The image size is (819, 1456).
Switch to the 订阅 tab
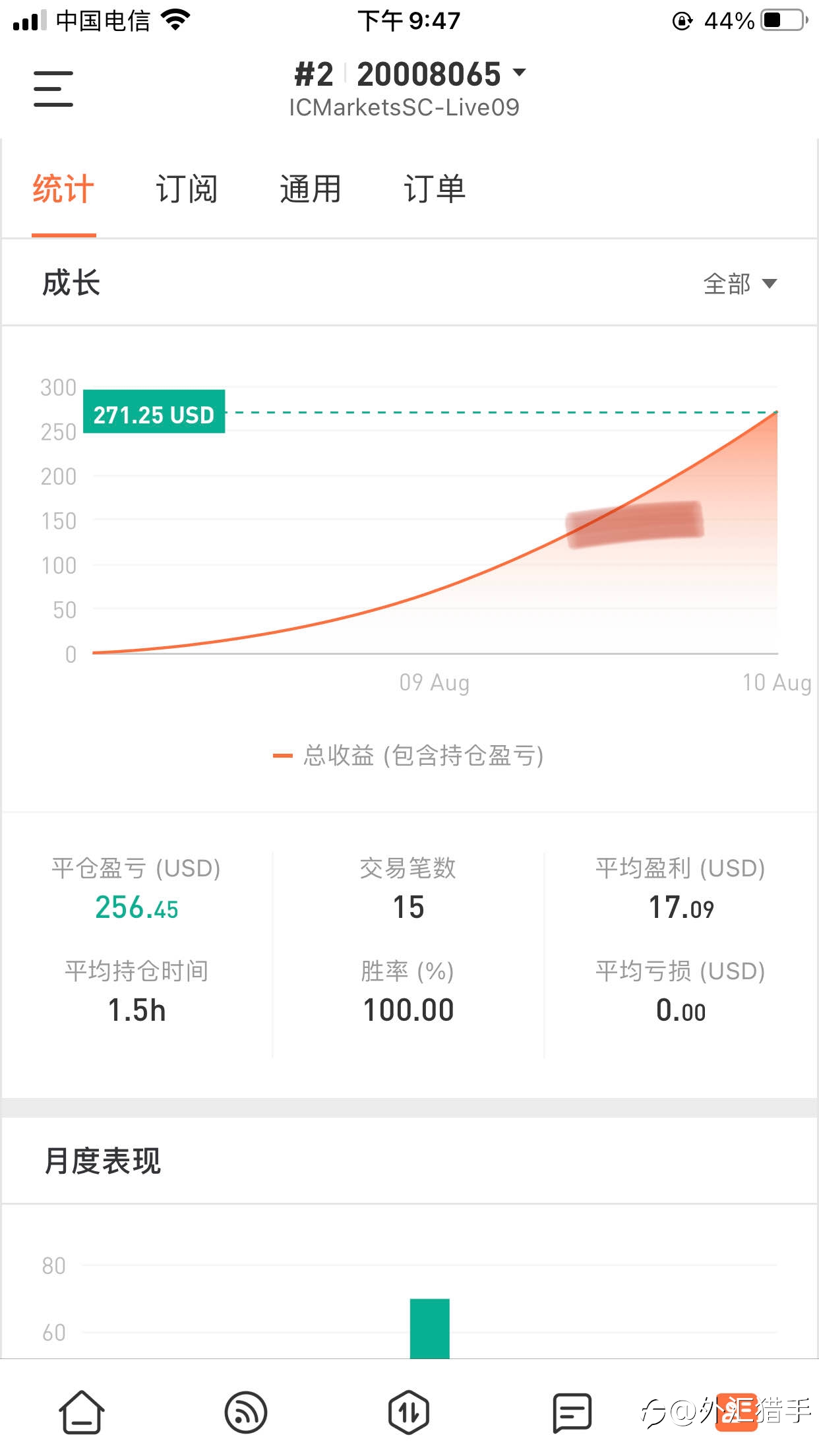point(187,189)
